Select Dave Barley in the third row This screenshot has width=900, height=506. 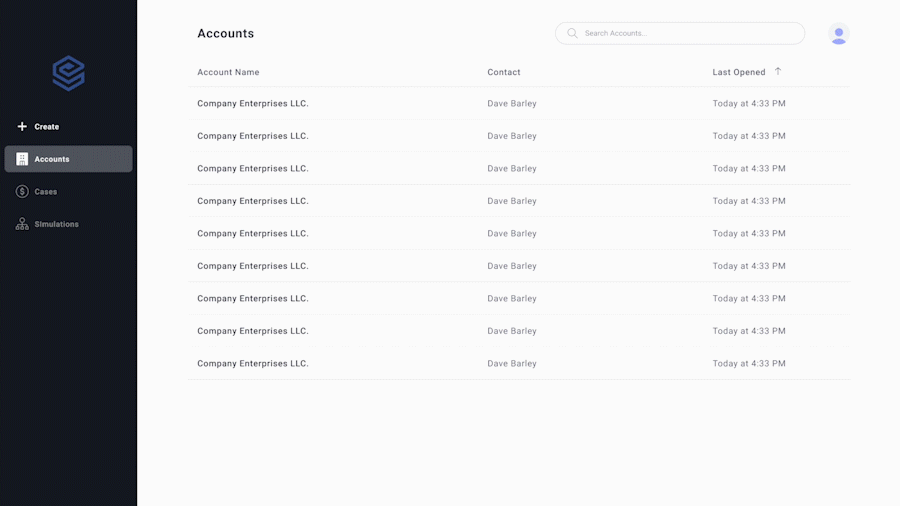click(512, 169)
